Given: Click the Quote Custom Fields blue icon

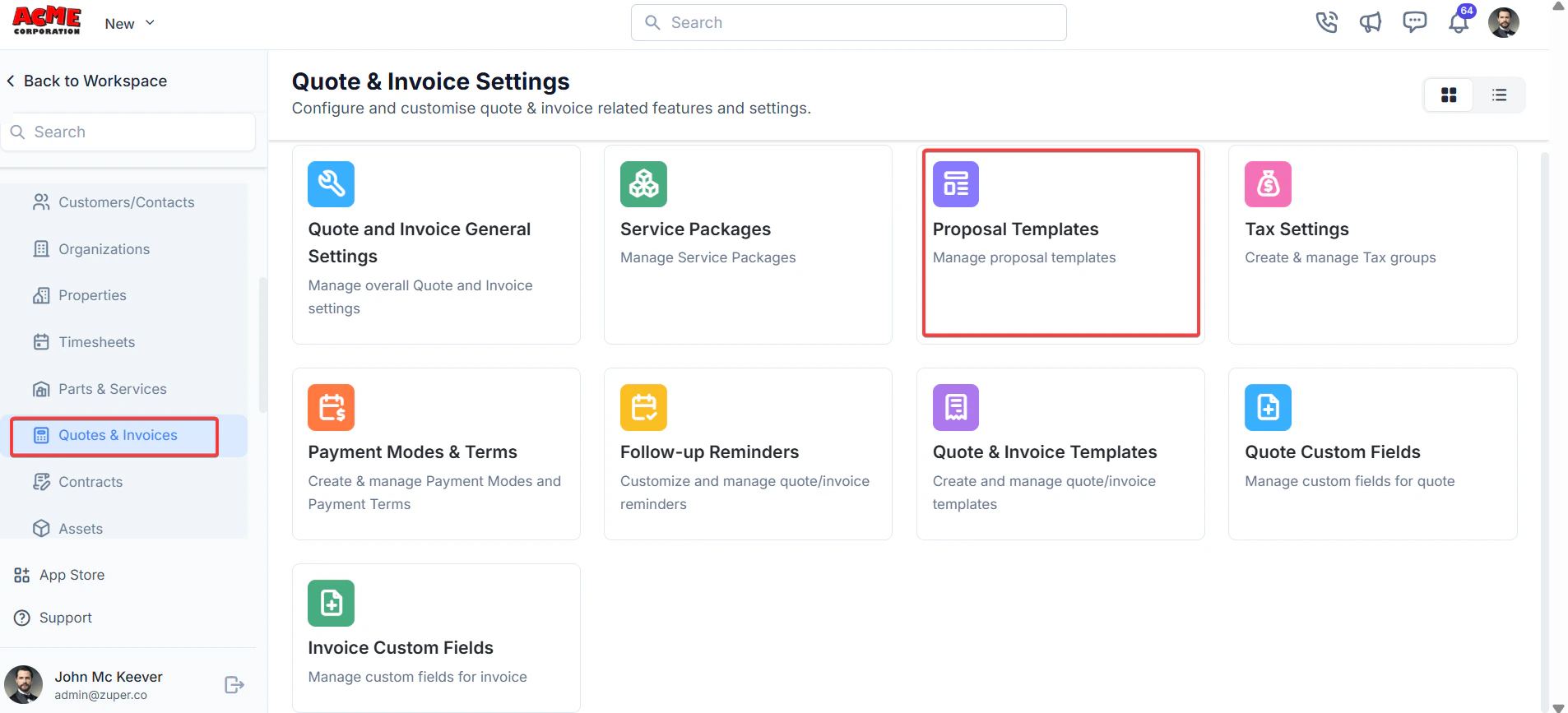Looking at the screenshot, I should pos(1268,407).
